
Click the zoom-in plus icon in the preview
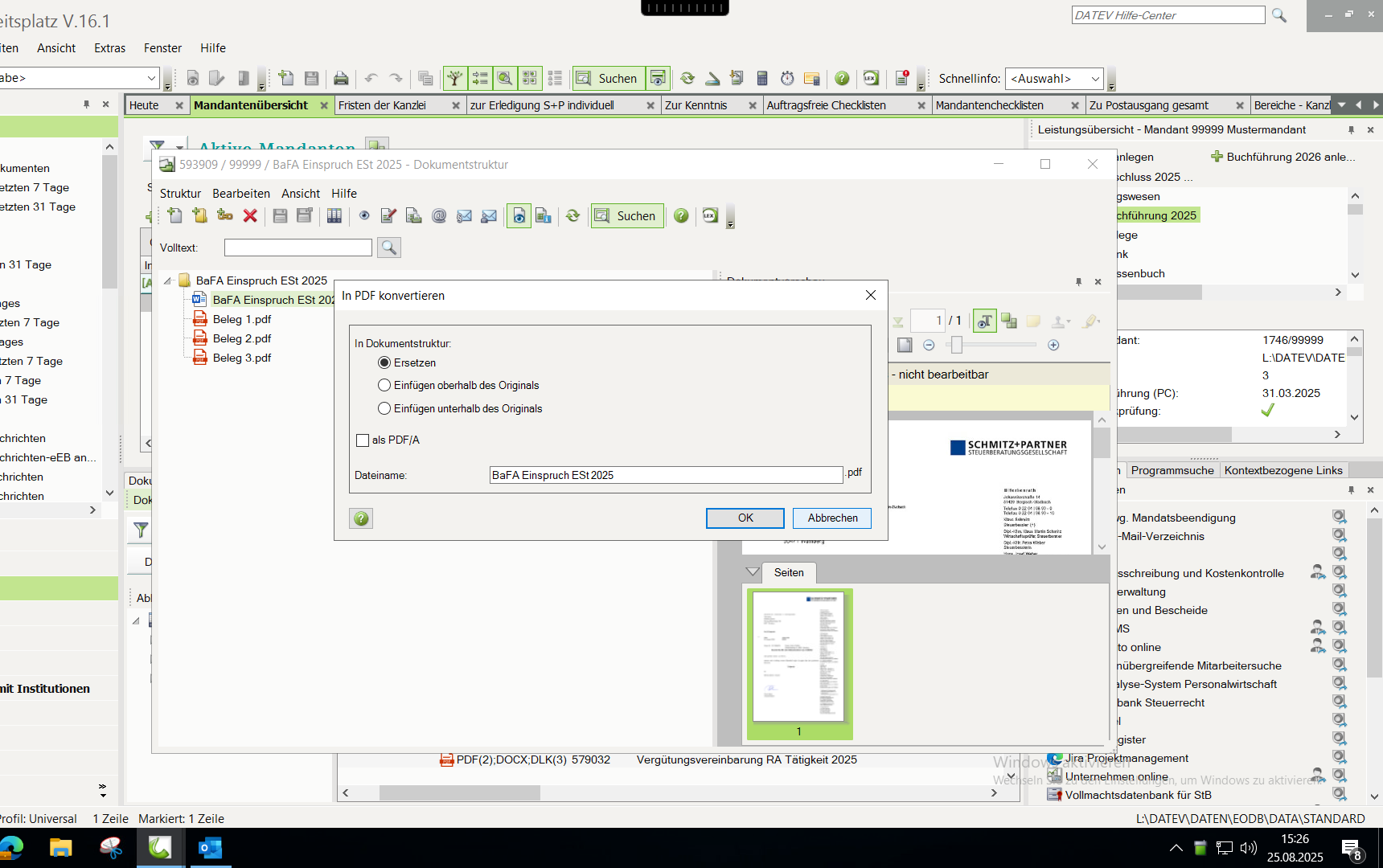(x=1053, y=345)
